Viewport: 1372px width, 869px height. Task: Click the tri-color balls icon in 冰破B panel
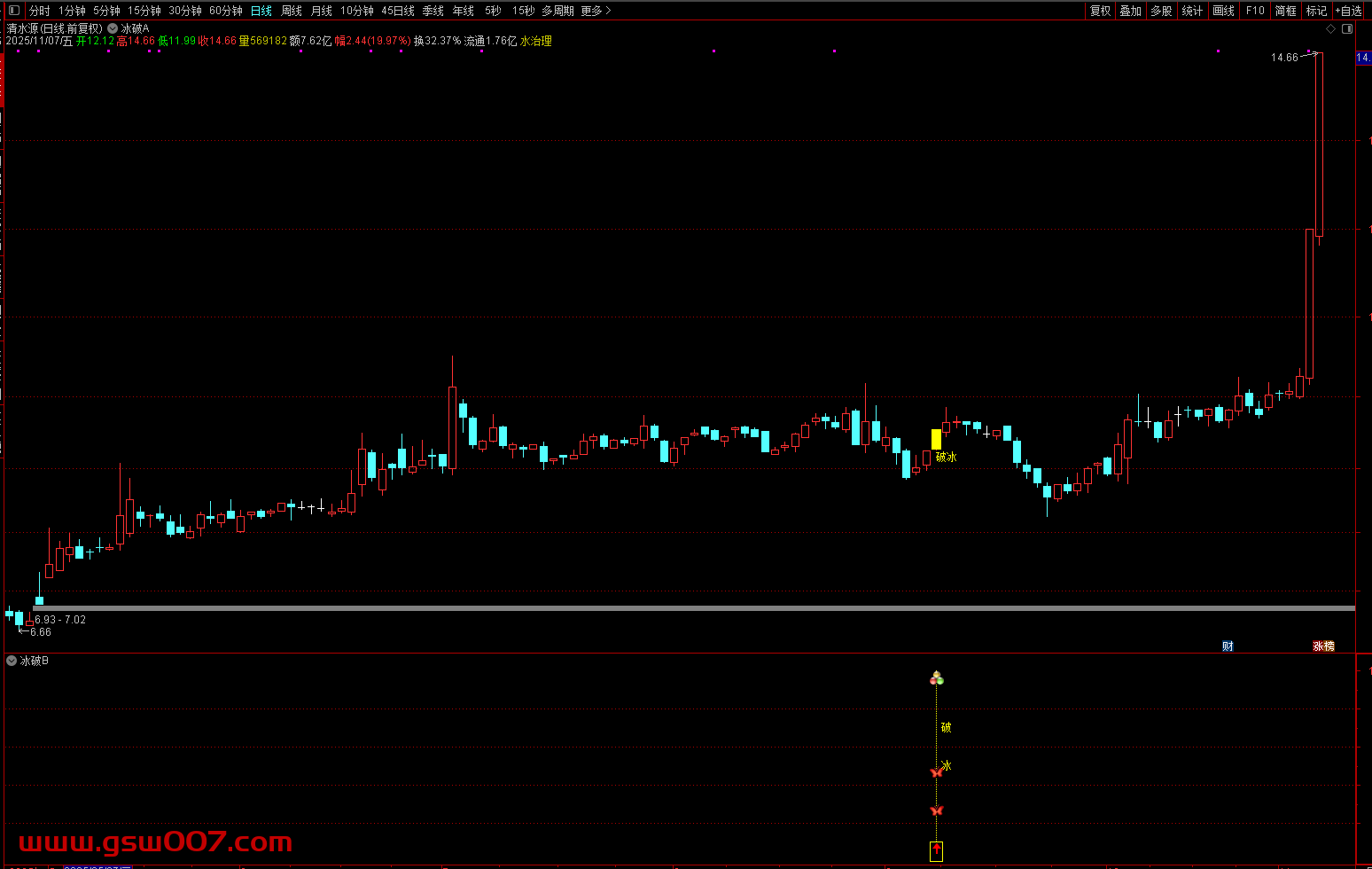coord(937,679)
